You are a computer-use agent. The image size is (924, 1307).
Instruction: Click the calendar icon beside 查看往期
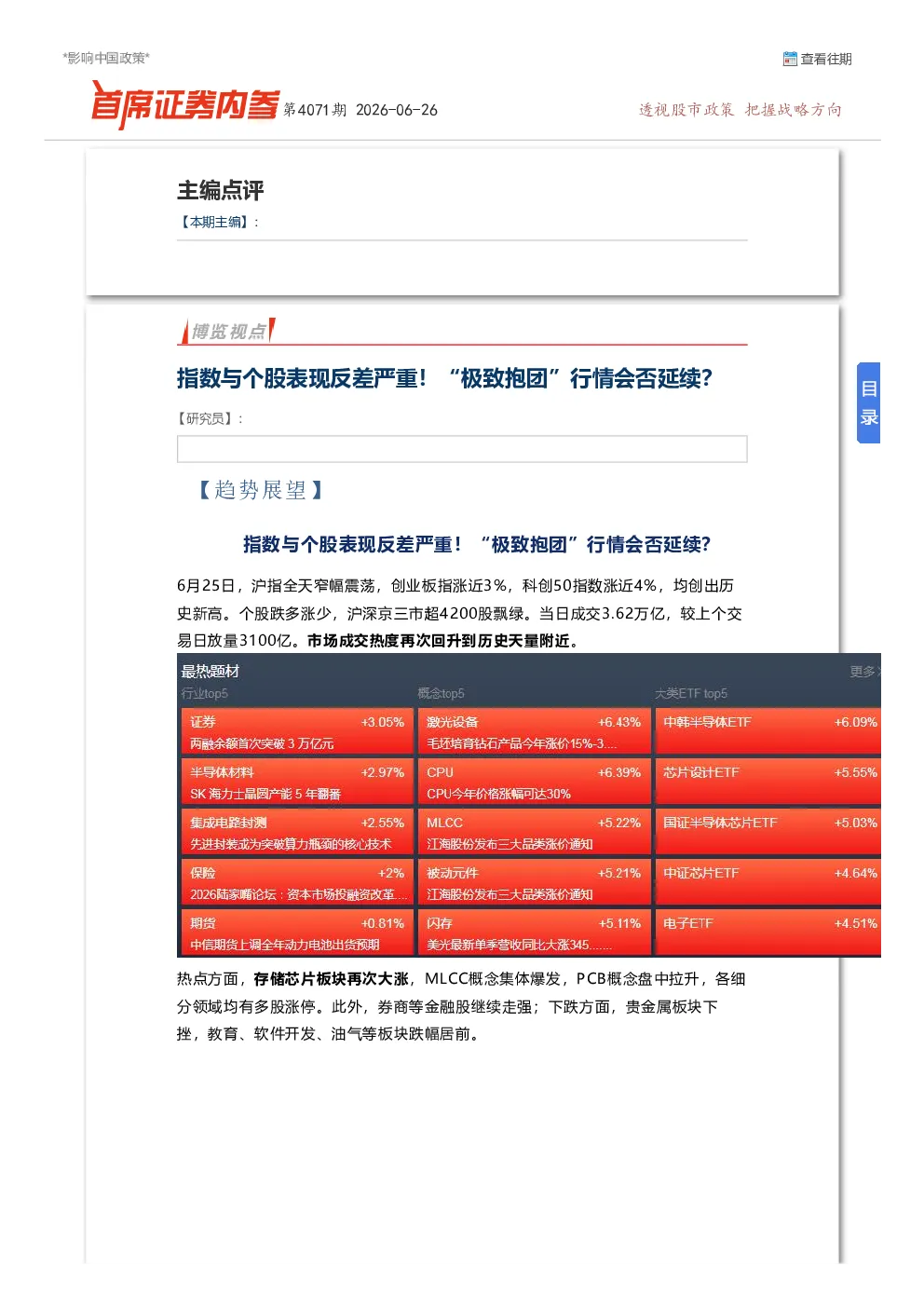(x=790, y=59)
